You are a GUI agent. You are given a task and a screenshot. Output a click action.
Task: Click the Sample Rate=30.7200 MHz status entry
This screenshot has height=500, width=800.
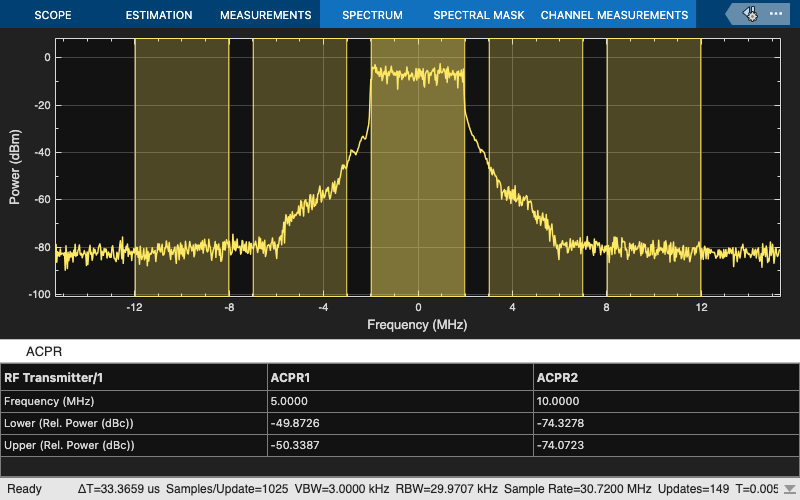578,489
